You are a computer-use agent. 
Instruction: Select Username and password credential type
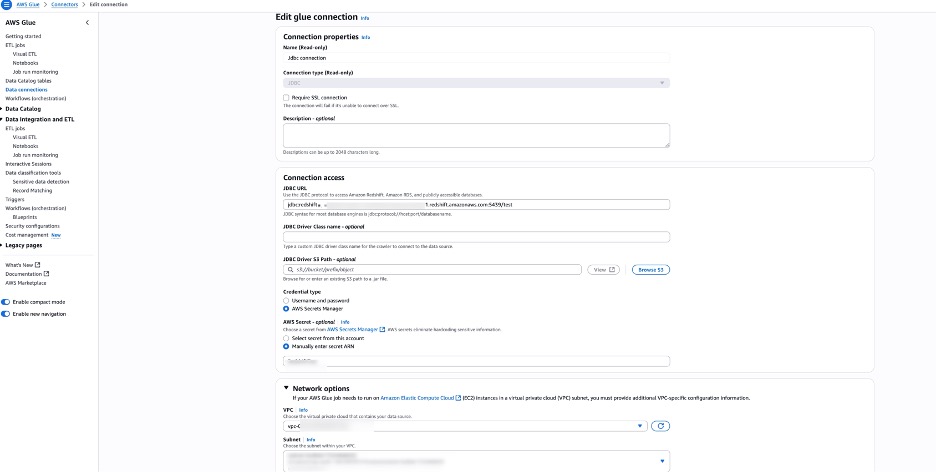tap(287, 300)
